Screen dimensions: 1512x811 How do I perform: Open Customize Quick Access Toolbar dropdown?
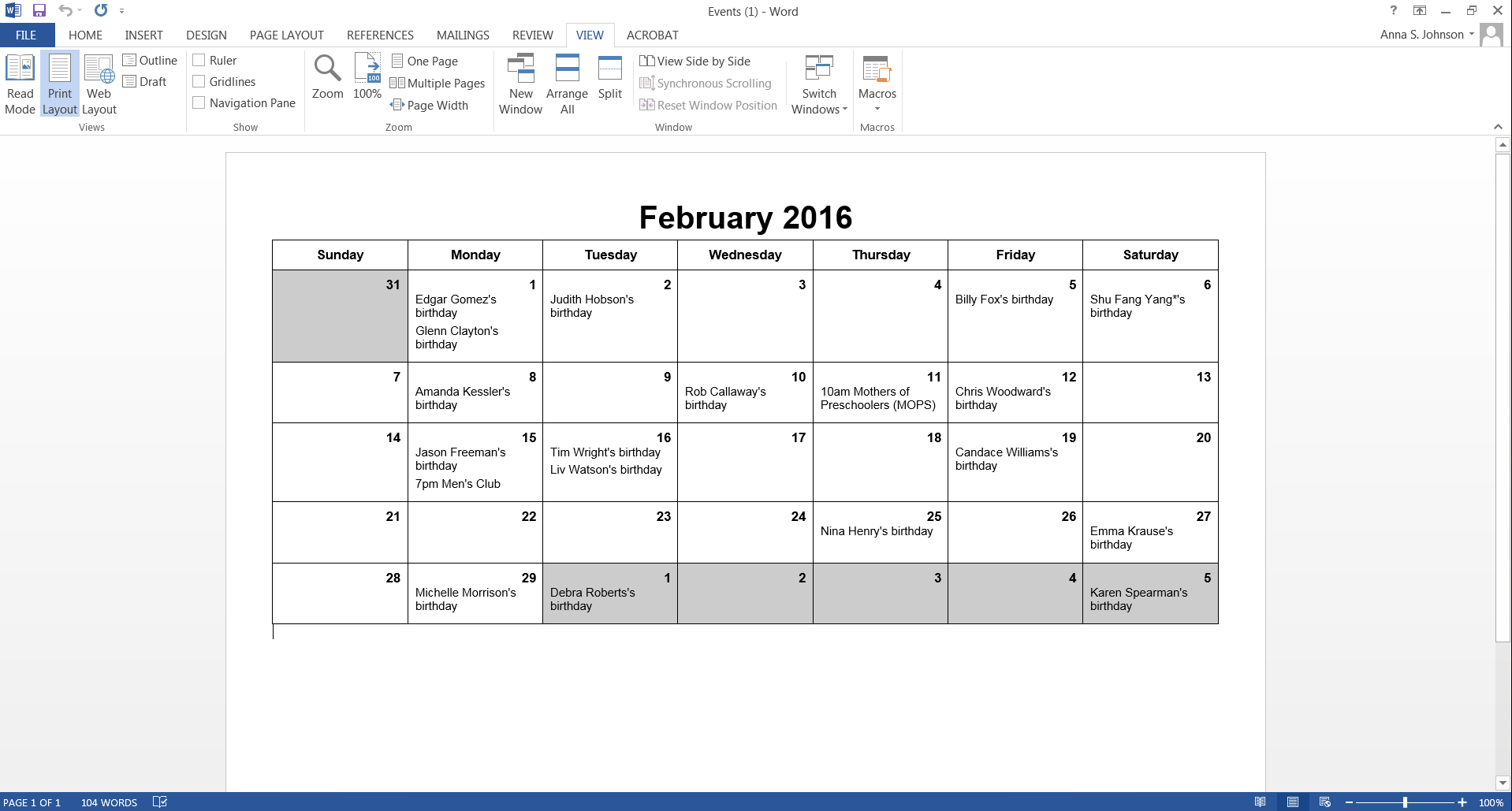pyautogui.click(x=121, y=11)
